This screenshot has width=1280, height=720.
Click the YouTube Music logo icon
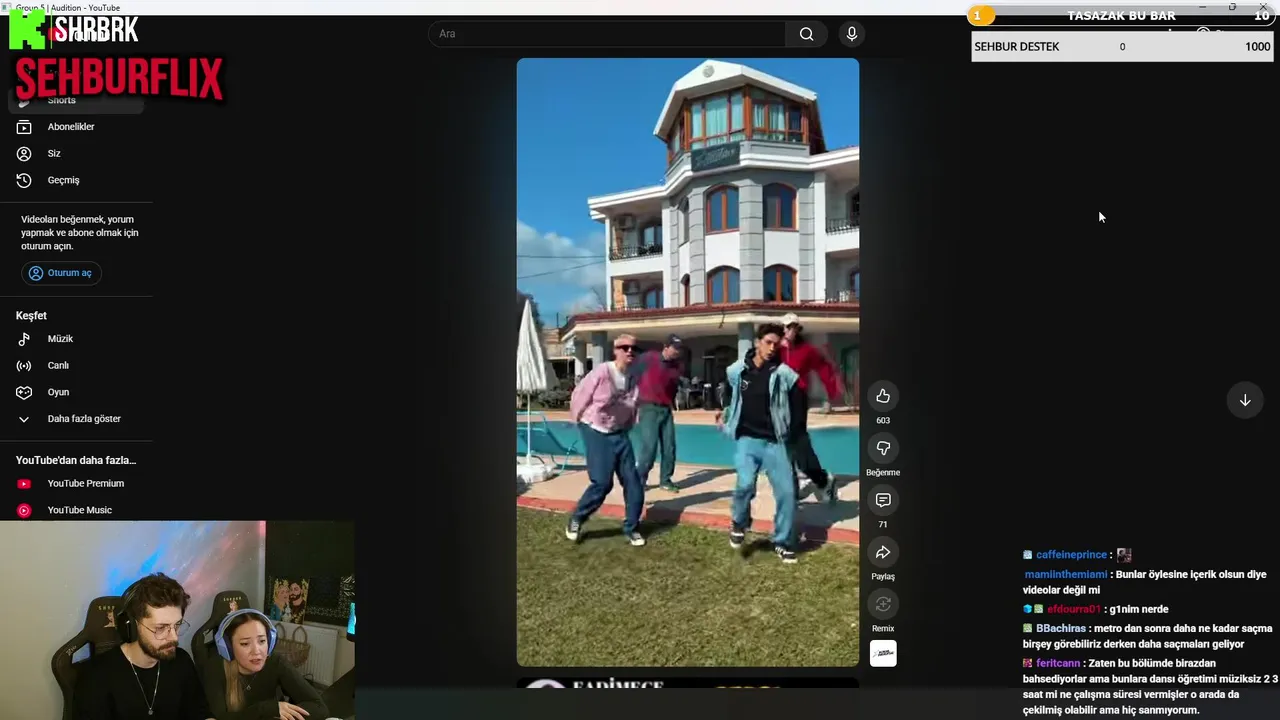24,510
